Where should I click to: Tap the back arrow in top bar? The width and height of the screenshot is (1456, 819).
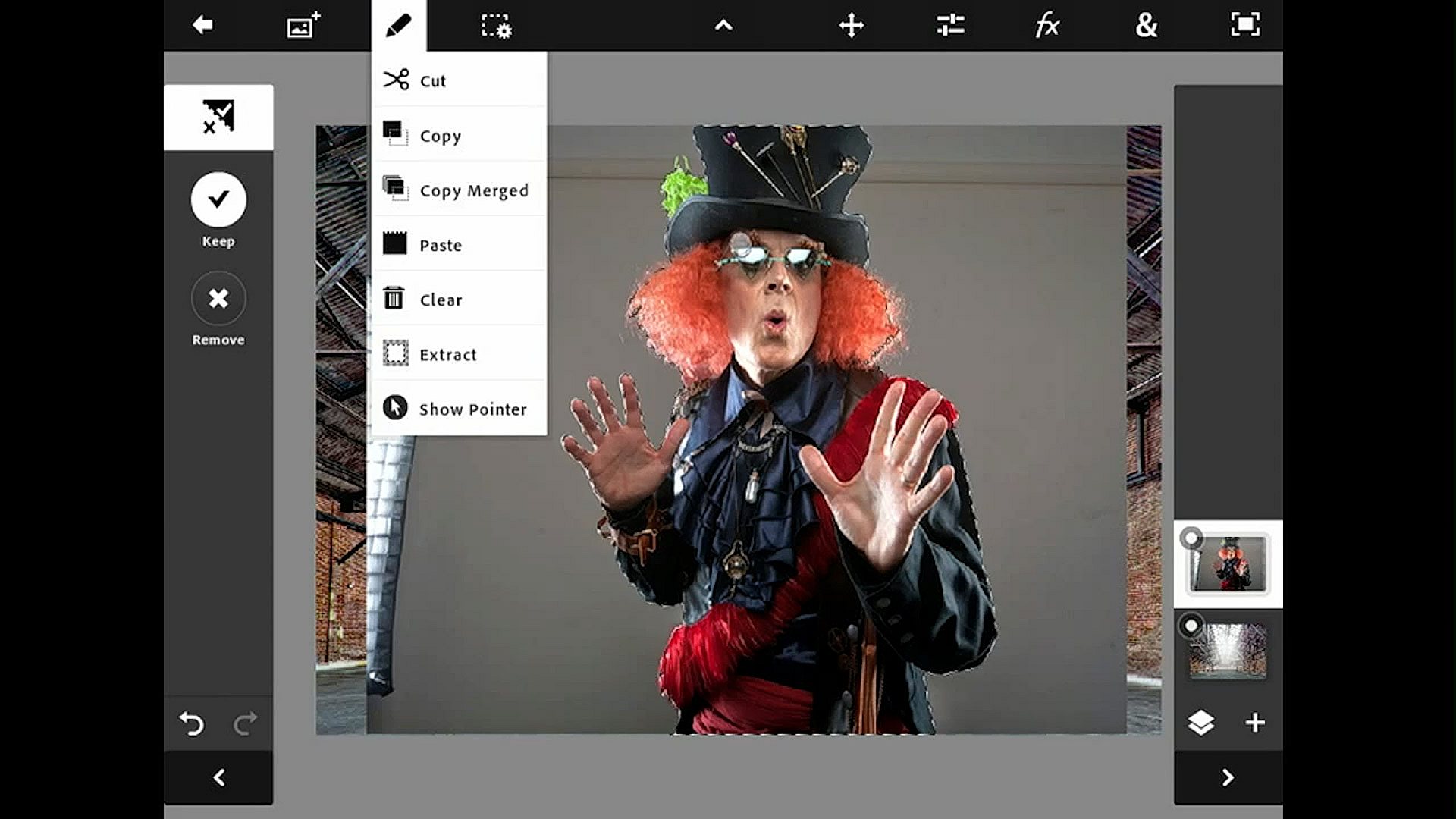click(202, 25)
